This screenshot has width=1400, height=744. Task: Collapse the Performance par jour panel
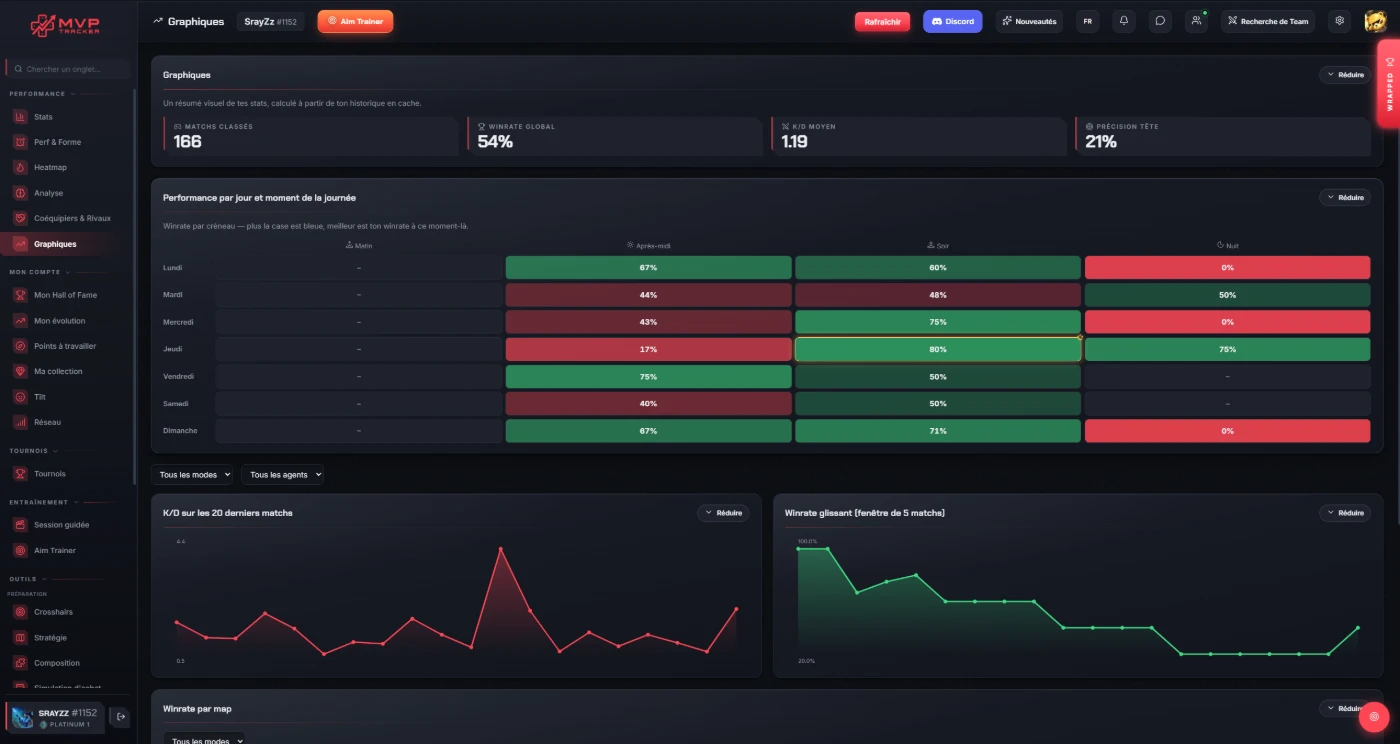pyautogui.click(x=1344, y=197)
